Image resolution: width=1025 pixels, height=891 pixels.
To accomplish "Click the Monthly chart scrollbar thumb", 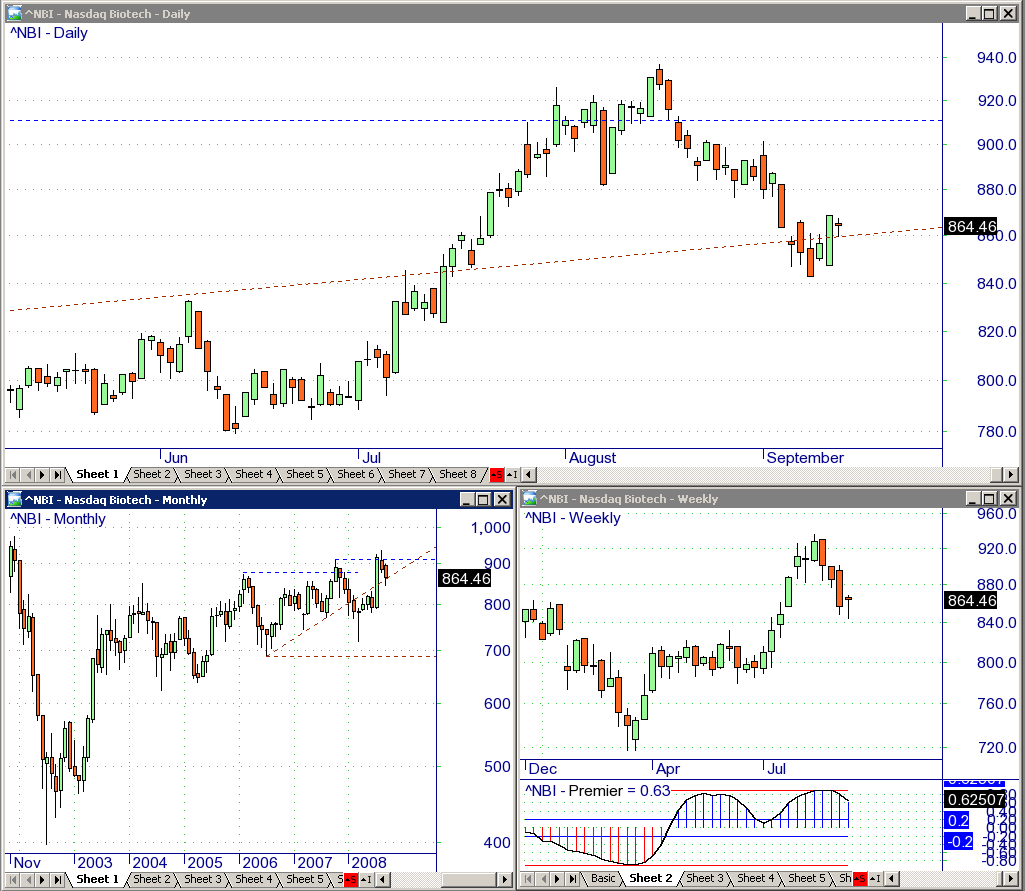I will (x=469, y=880).
